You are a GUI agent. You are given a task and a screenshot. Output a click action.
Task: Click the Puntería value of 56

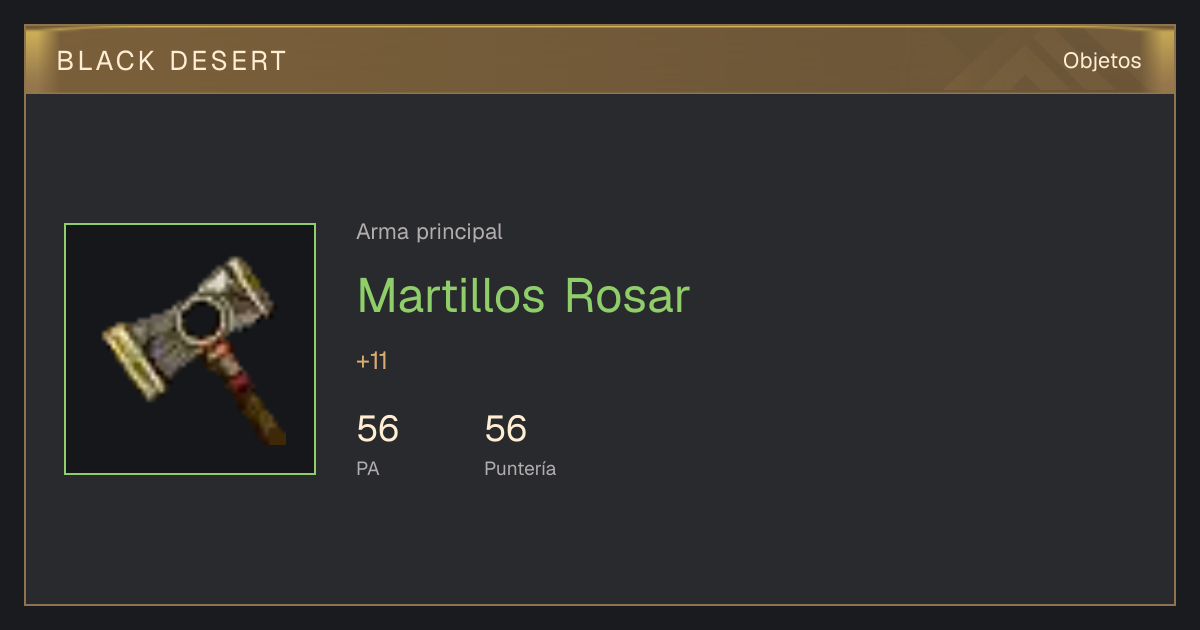[x=506, y=429]
